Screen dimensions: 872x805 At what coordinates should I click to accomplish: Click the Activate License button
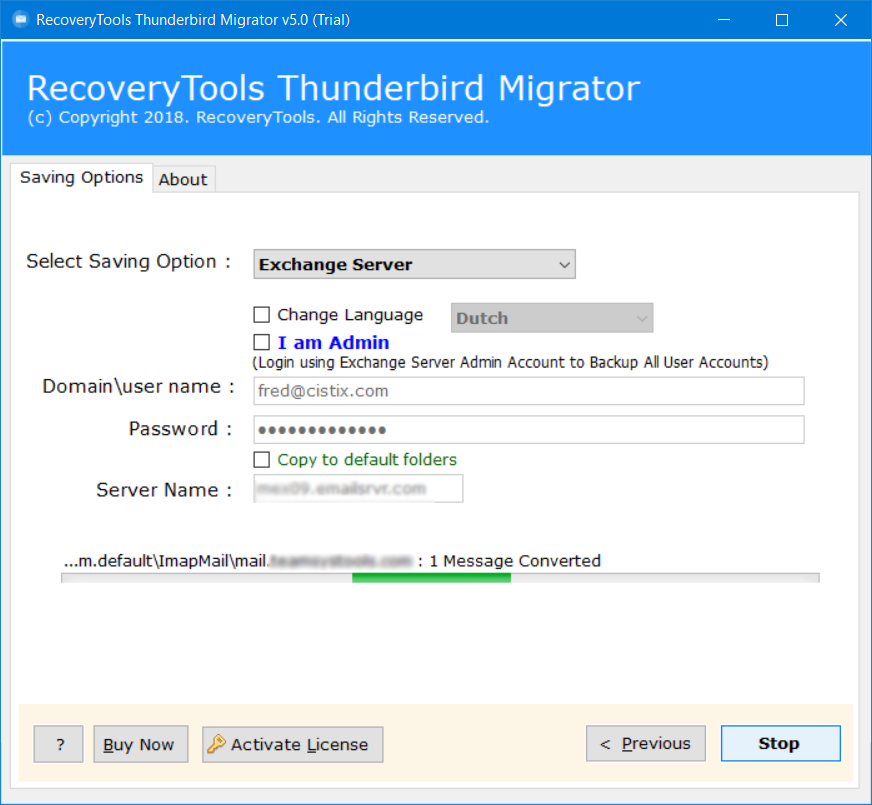293,744
